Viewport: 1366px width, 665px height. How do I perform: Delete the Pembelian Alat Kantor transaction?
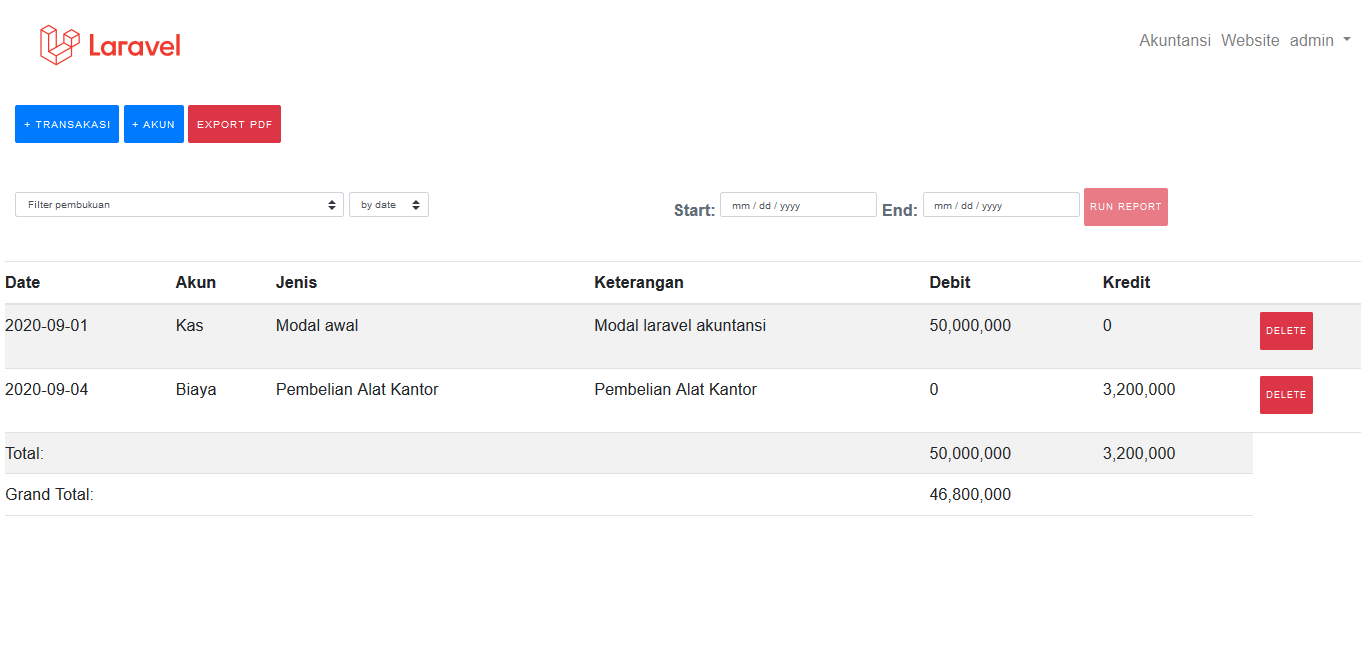click(1285, 395)
